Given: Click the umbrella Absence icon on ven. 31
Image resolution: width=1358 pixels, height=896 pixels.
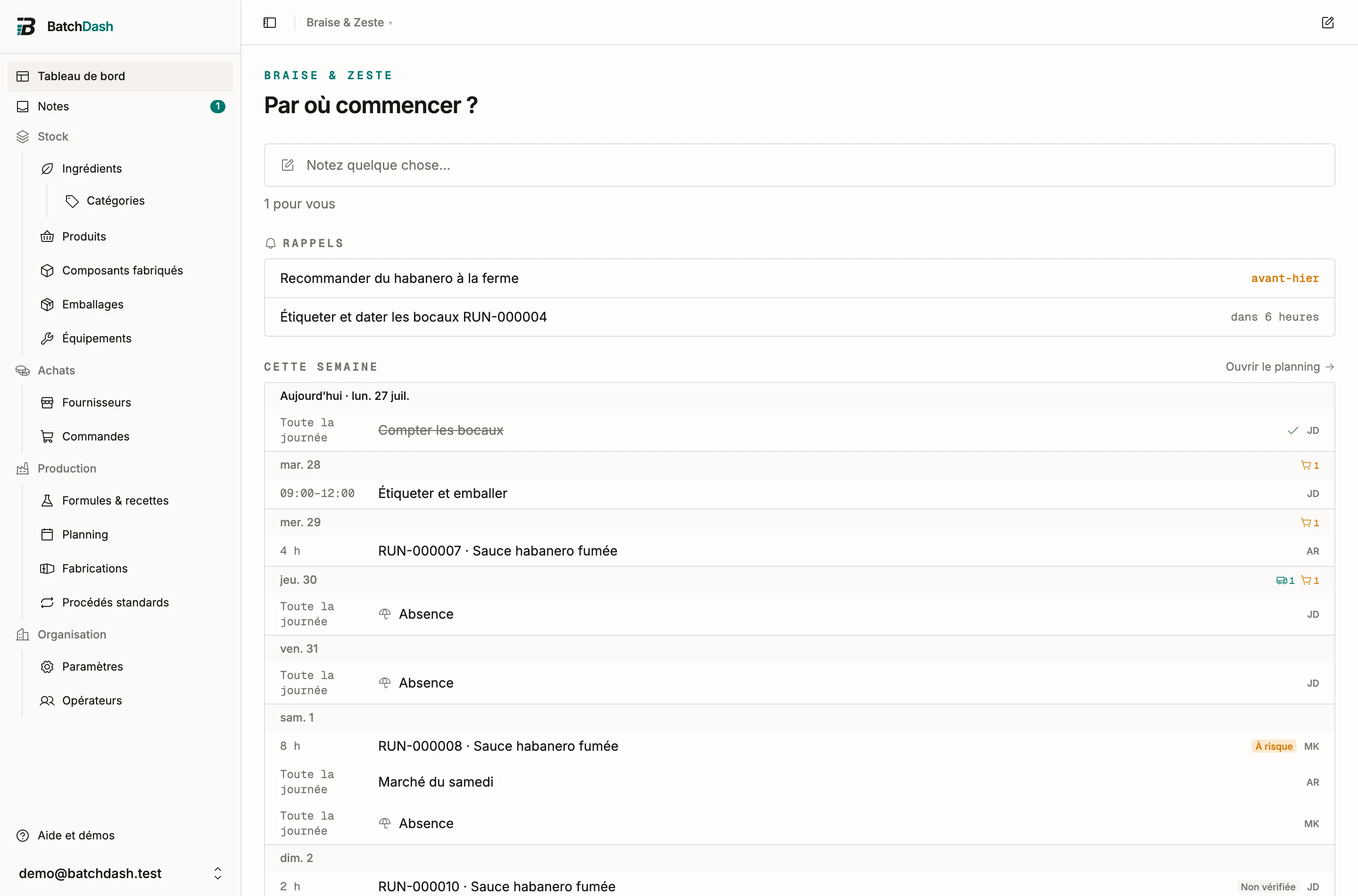Looking at the screenshot, I should [x=385, y=683].
